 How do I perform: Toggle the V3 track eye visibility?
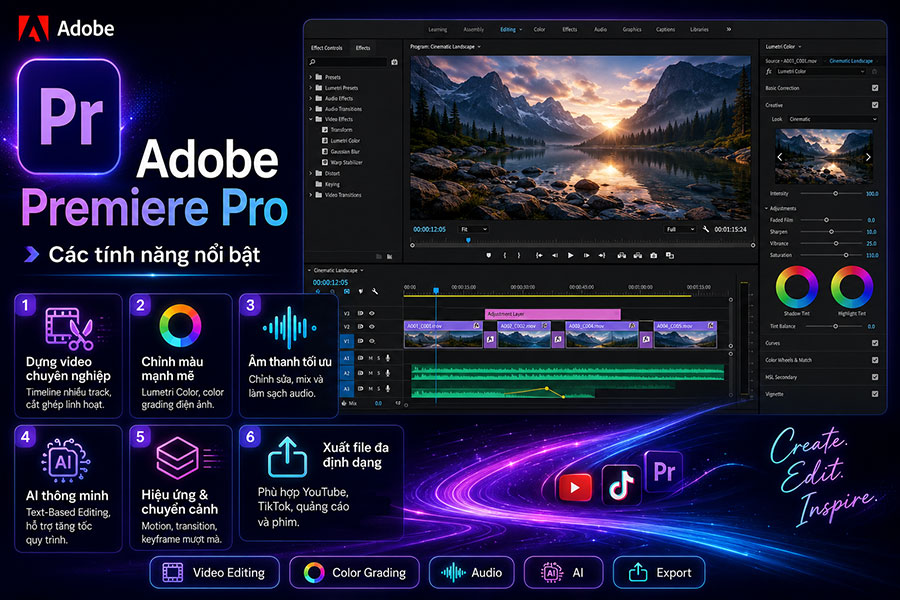pyautogui.click(x=372, y=313)
